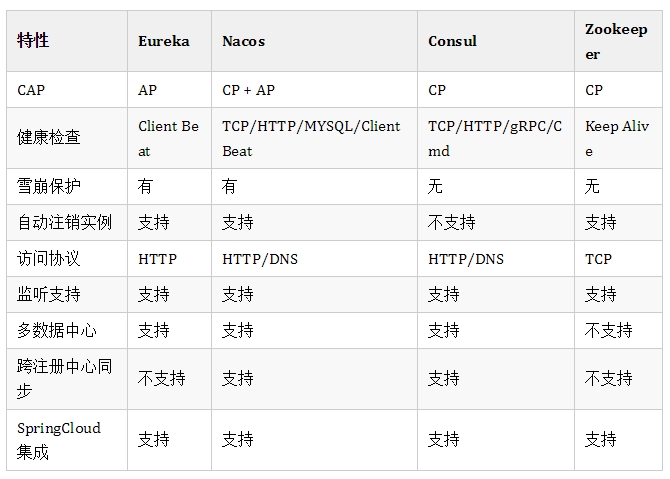Select the 'Keep Alive' cell
This screenshot has width=670, height=479.
[x=616, y=138]
